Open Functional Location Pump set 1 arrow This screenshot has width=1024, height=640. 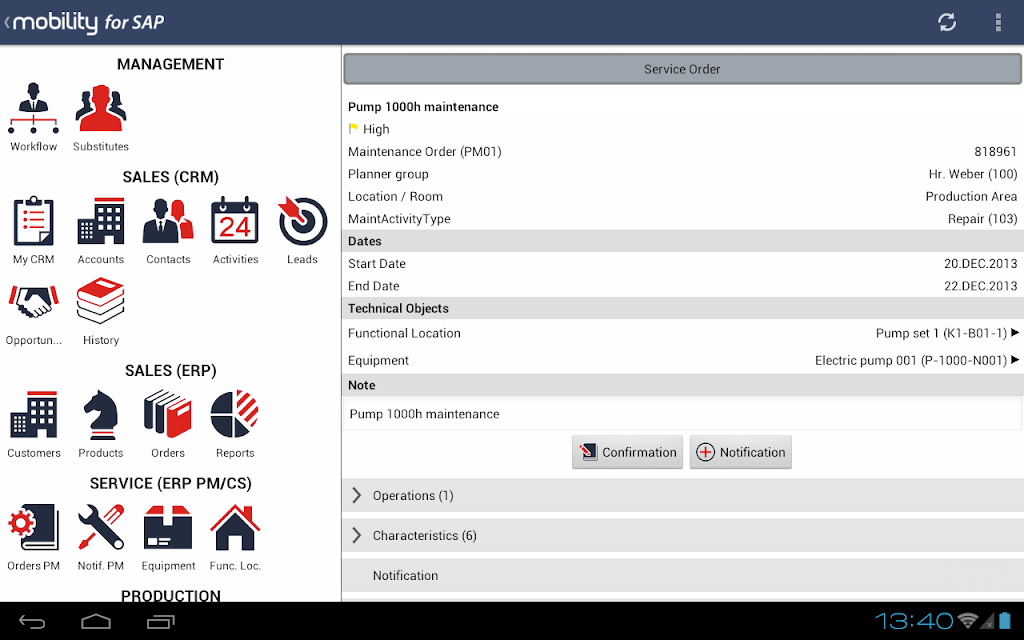click(x=1014, y=333)
